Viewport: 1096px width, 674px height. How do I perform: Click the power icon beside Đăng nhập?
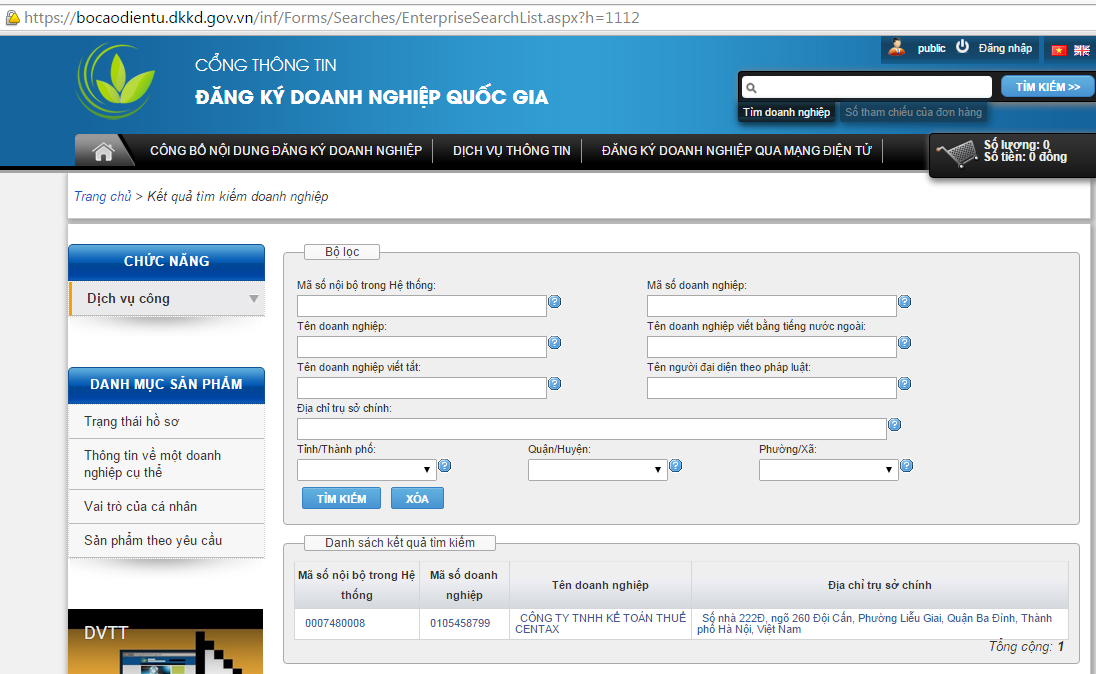pyautogui.click(x=963, y=47)
